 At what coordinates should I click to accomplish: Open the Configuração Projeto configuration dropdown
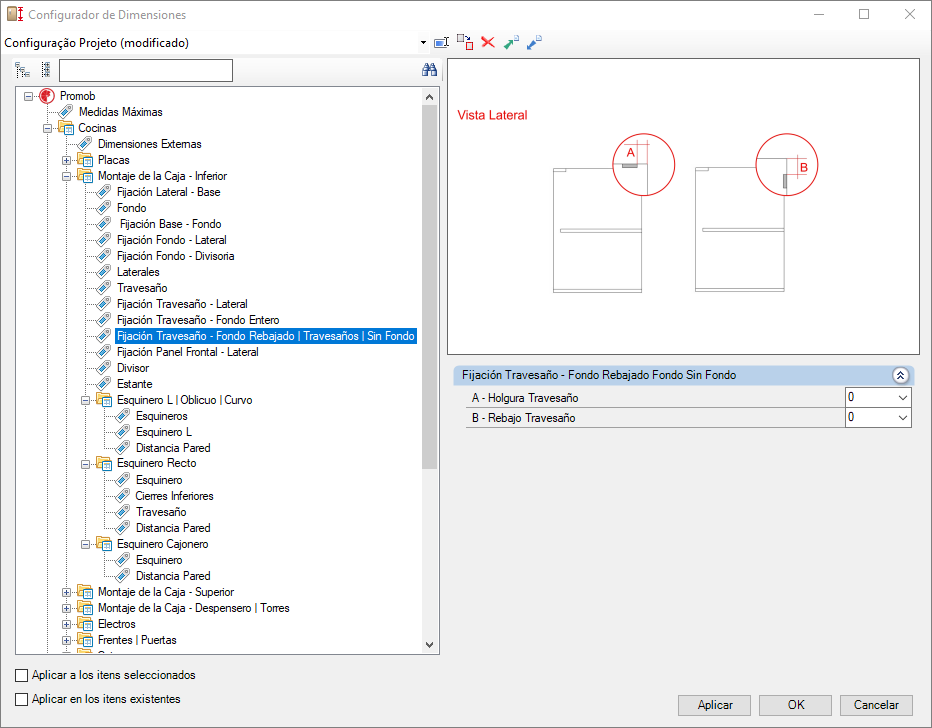point(423,43)
